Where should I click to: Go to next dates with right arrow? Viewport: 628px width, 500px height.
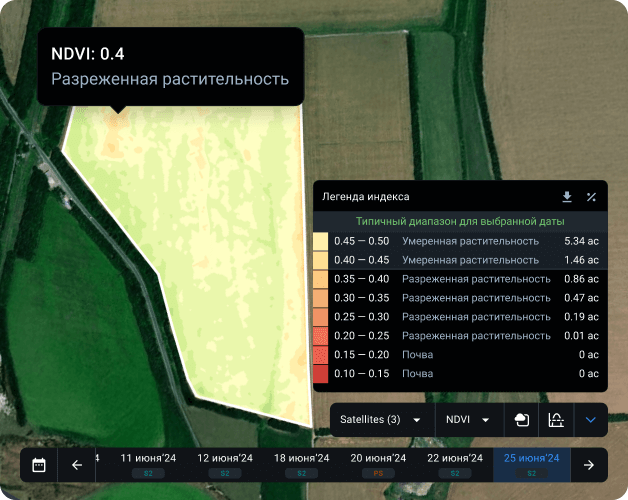[x=589, y=465]
